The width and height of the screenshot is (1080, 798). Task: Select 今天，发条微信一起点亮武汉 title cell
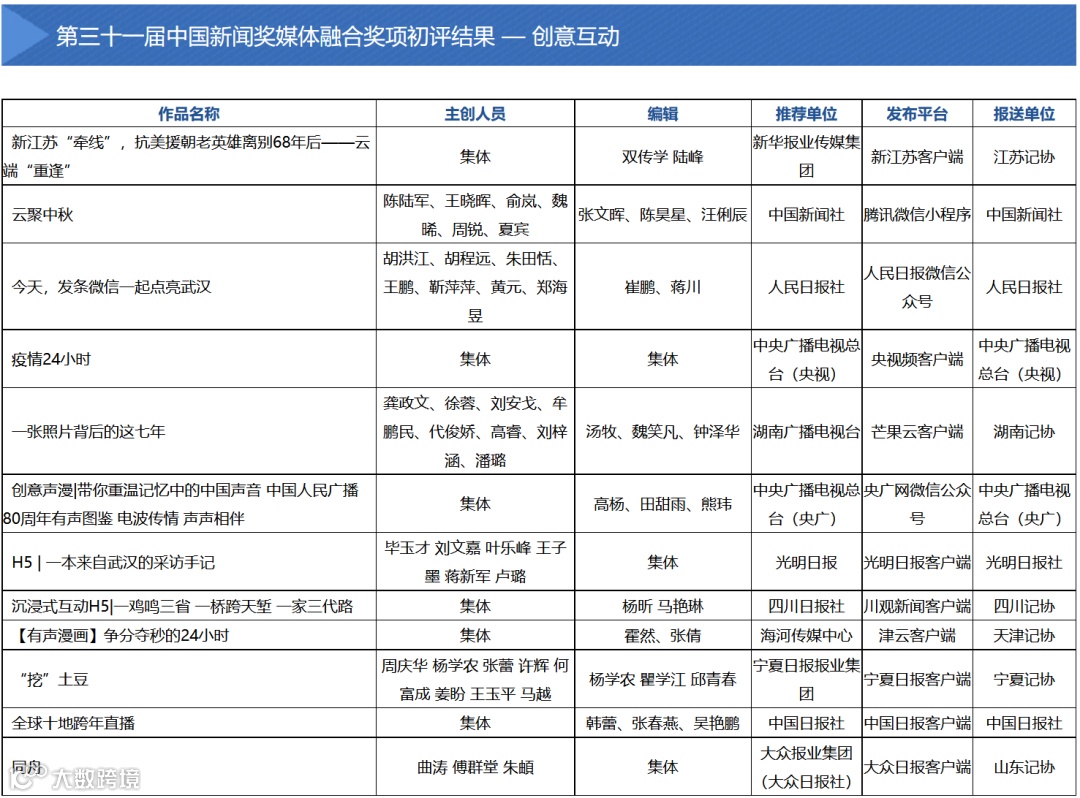click(189, 286)
